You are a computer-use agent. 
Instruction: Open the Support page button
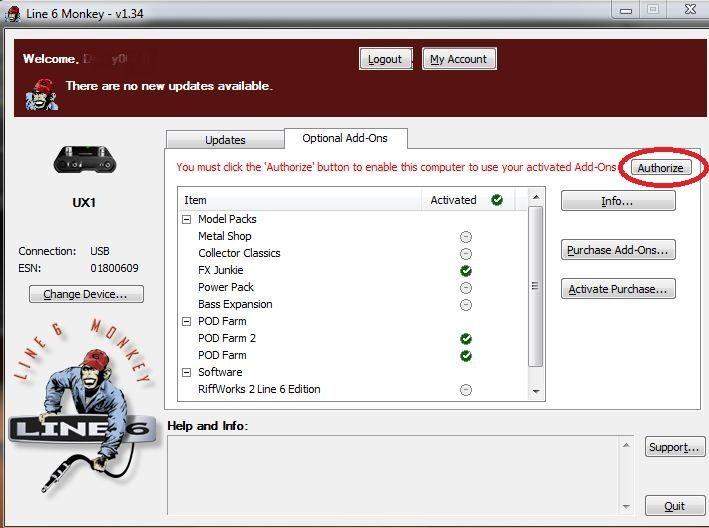(675, 447)
